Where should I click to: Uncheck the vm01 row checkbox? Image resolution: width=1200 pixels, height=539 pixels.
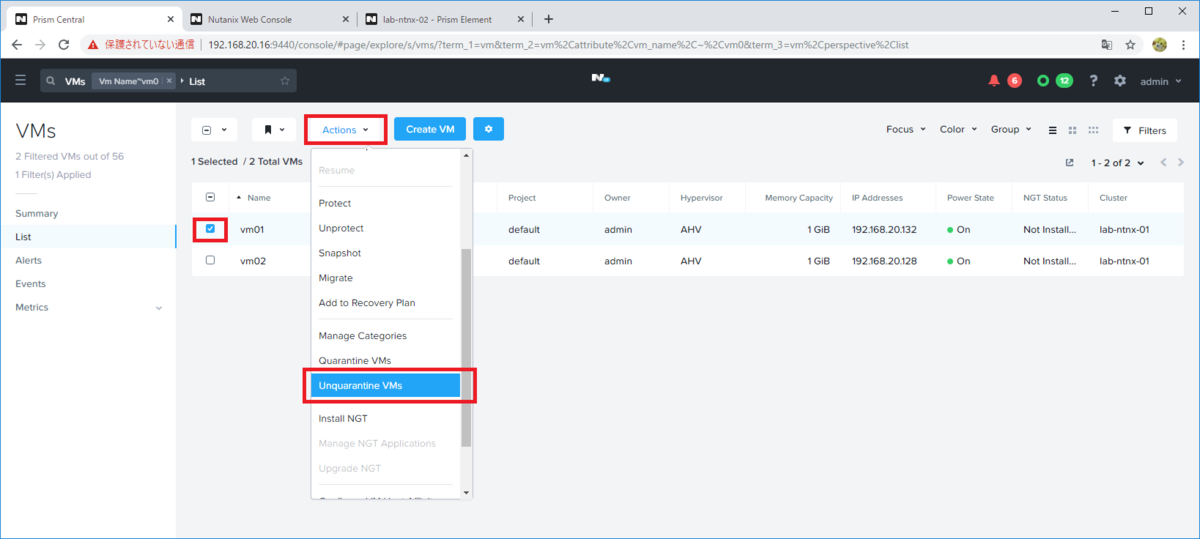coord(210,229)
